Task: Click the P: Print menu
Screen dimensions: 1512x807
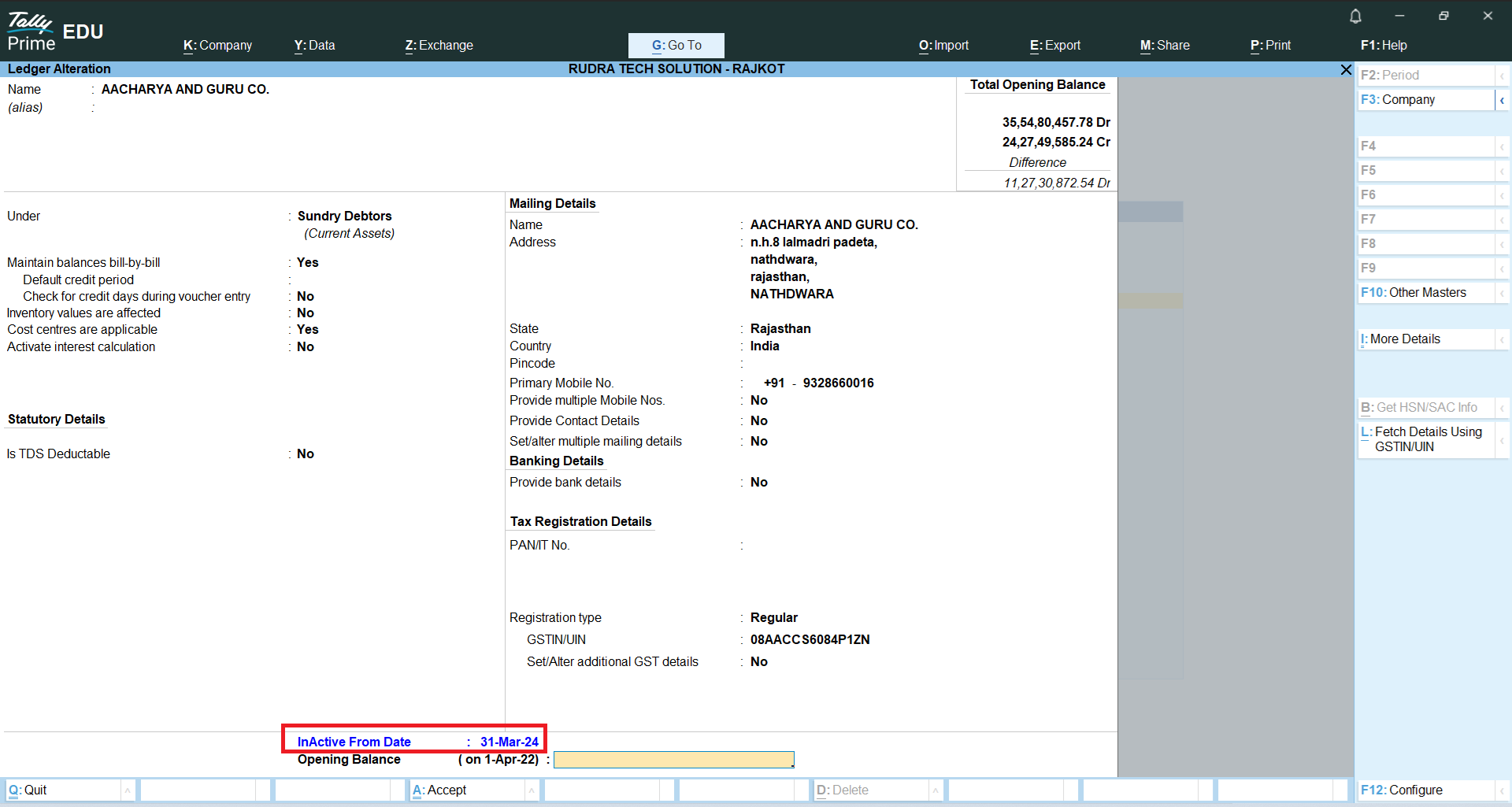Action: (x=1270, y=46)
